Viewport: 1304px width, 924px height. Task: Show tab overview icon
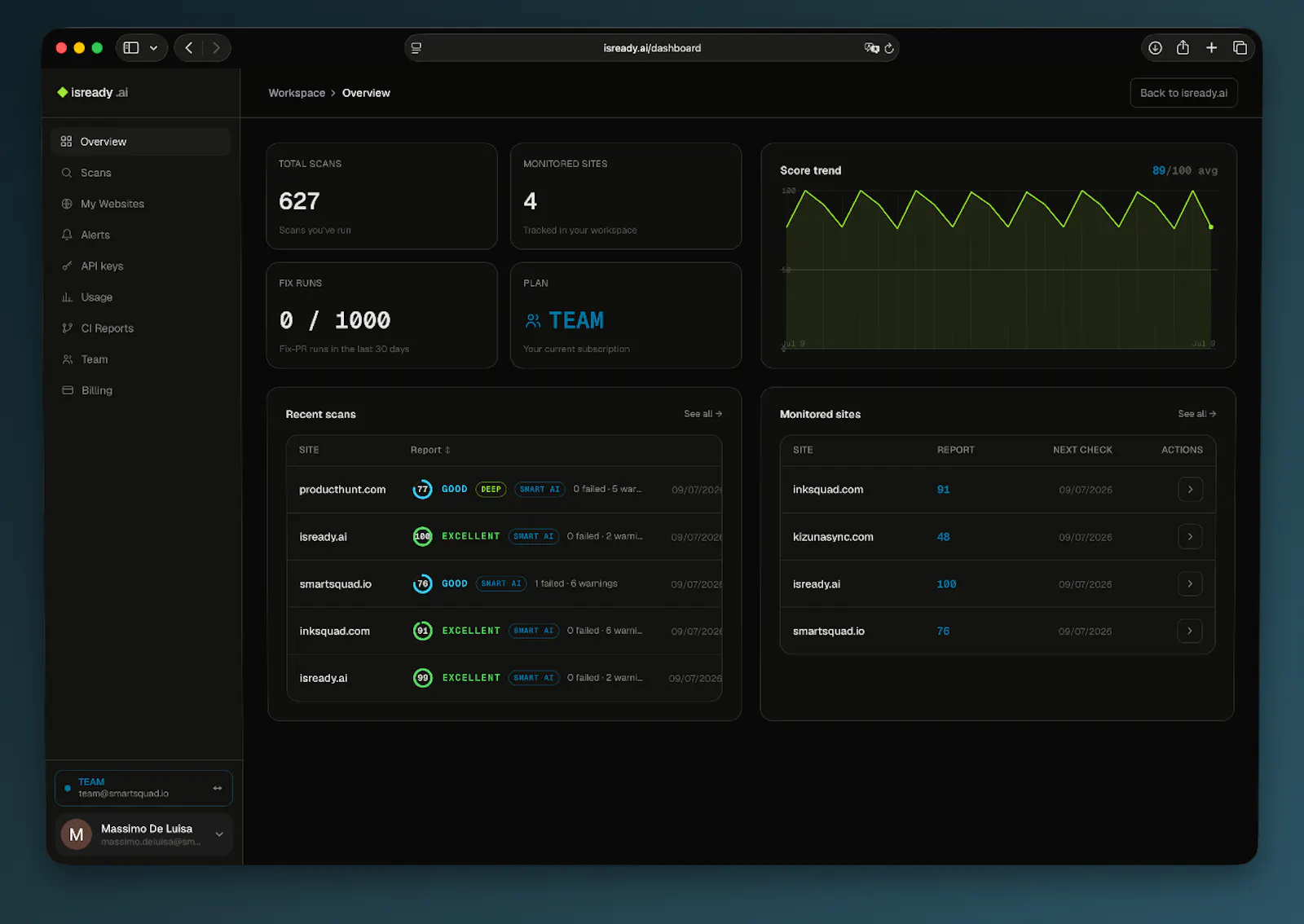point(1240,48)
